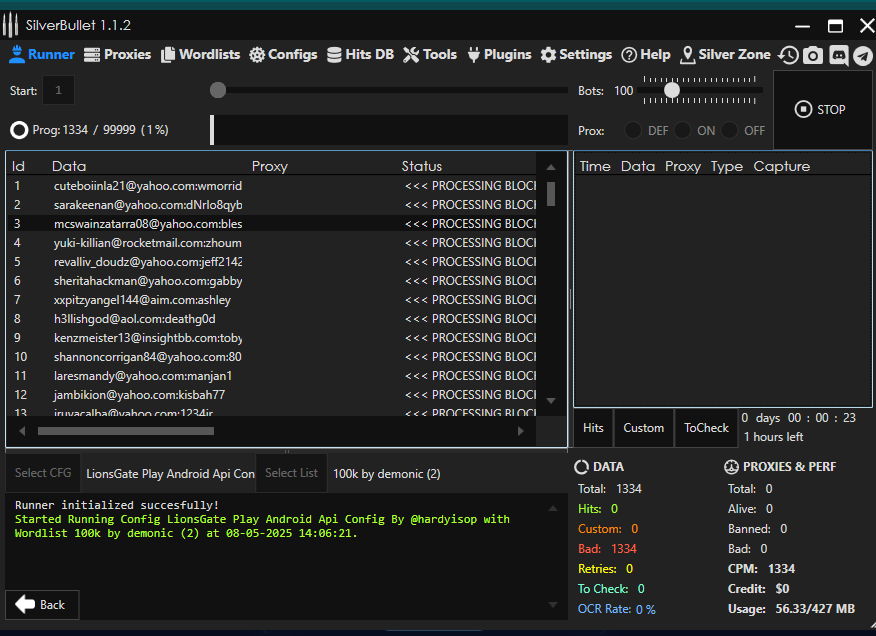Click the clock history icon

789,56
